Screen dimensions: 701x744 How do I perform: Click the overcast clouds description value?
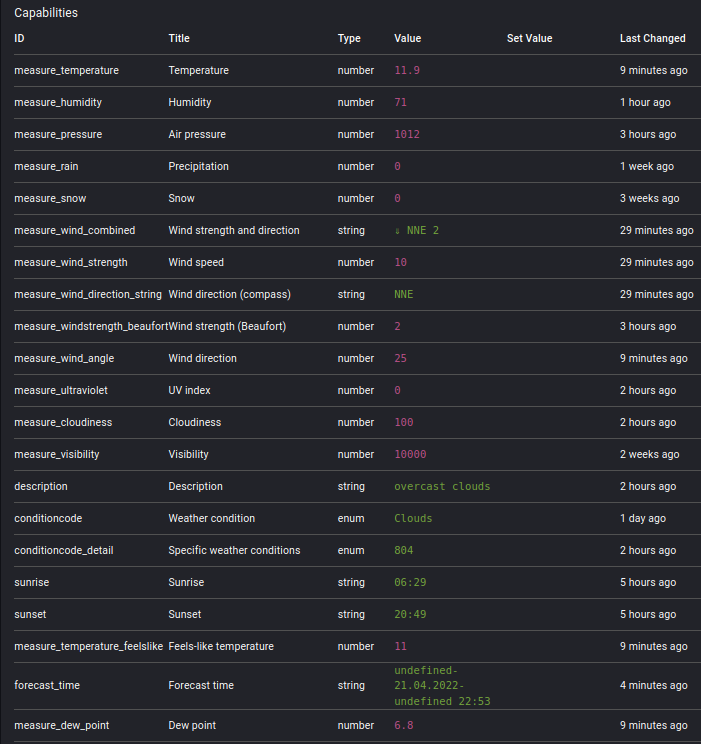(x=442, y=486)
